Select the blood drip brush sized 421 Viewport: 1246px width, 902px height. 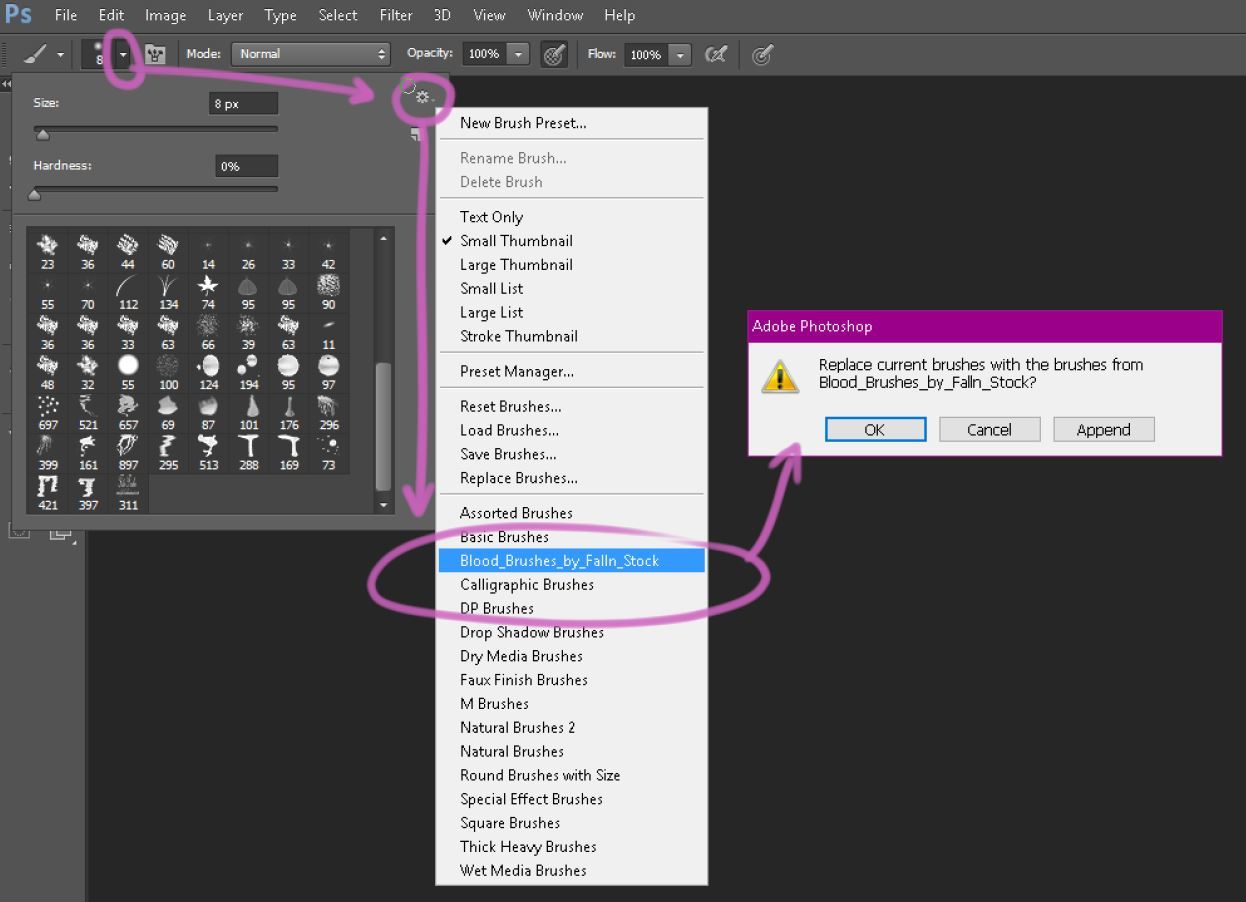pos(48,492)
